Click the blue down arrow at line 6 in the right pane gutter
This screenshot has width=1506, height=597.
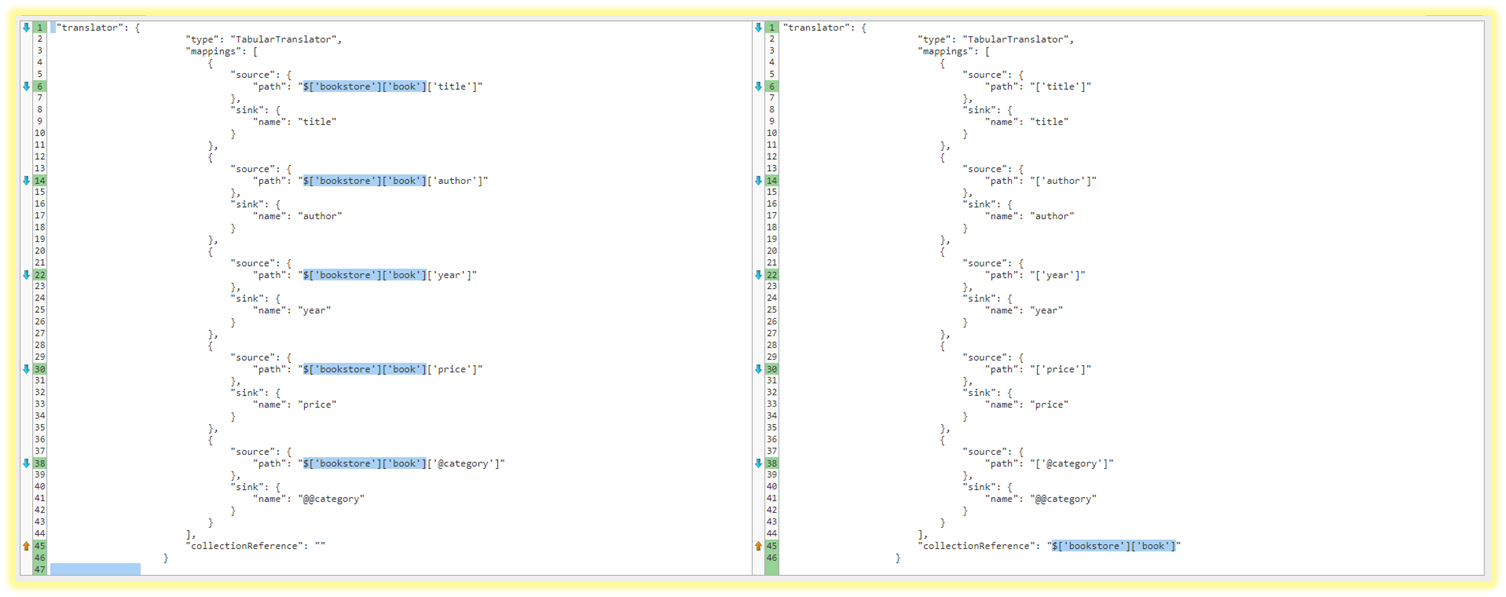760,86
